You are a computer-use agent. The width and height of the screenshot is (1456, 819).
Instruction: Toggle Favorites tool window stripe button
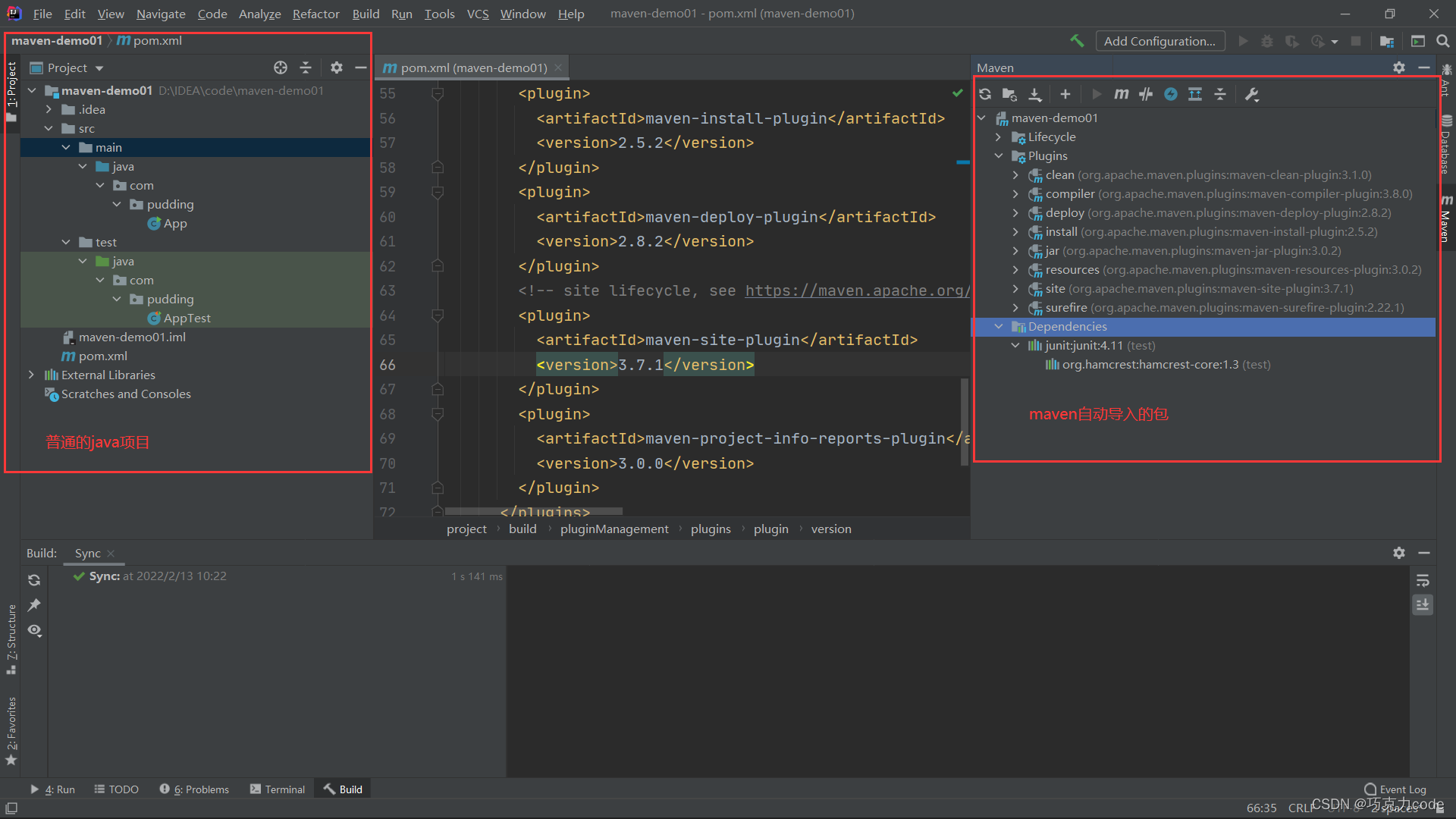point(11,731)
